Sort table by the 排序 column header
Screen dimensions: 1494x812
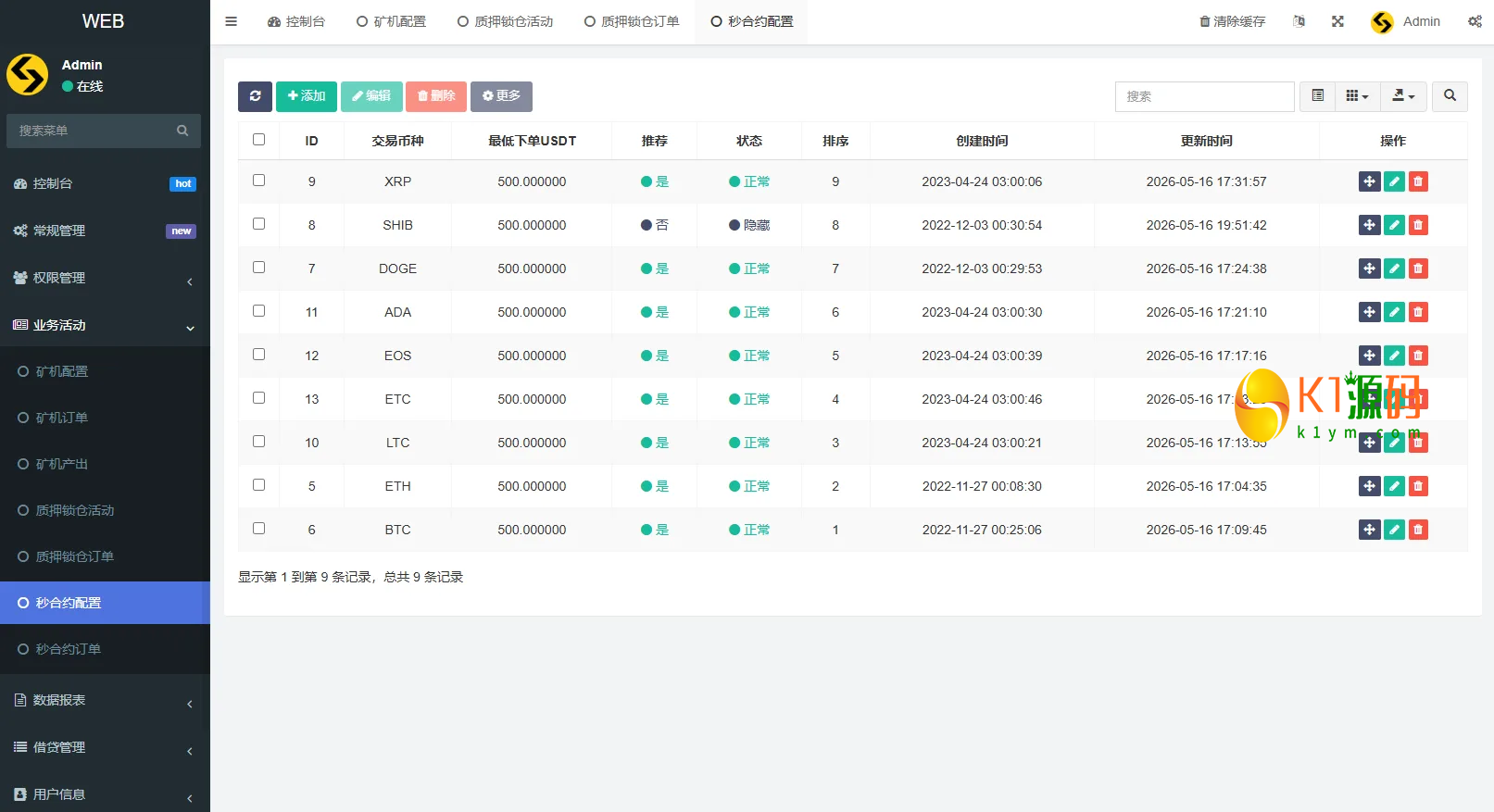[835, 141]
